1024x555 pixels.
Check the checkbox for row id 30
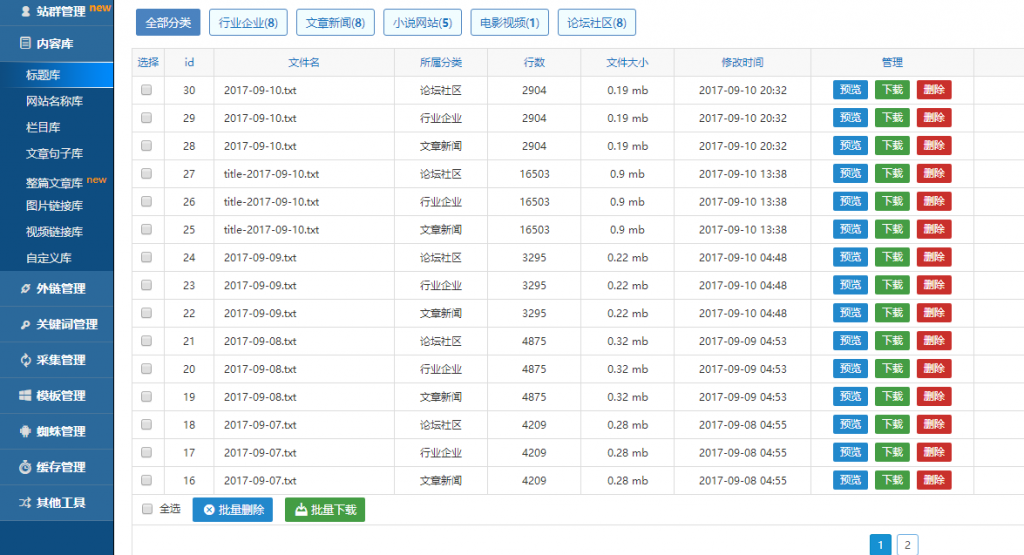[x=147, y=90]
